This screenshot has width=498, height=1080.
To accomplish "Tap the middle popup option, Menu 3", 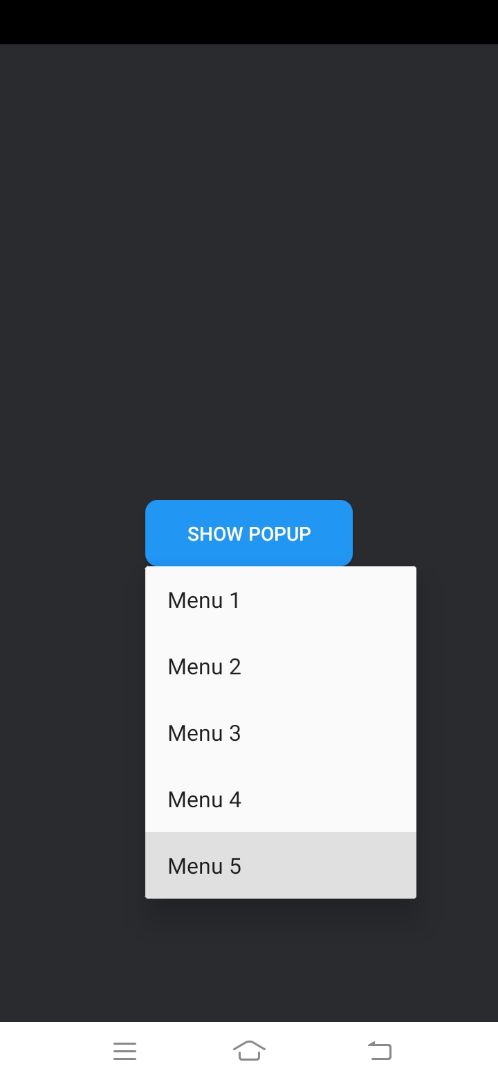I will coord(280,733).
